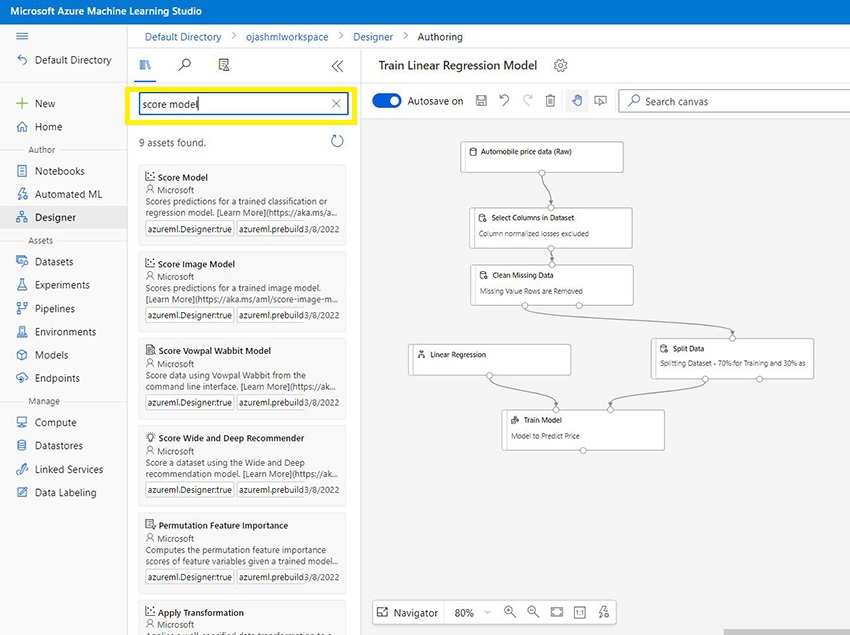
Task: Select the pan hand tool
Action: click(577, 100)
